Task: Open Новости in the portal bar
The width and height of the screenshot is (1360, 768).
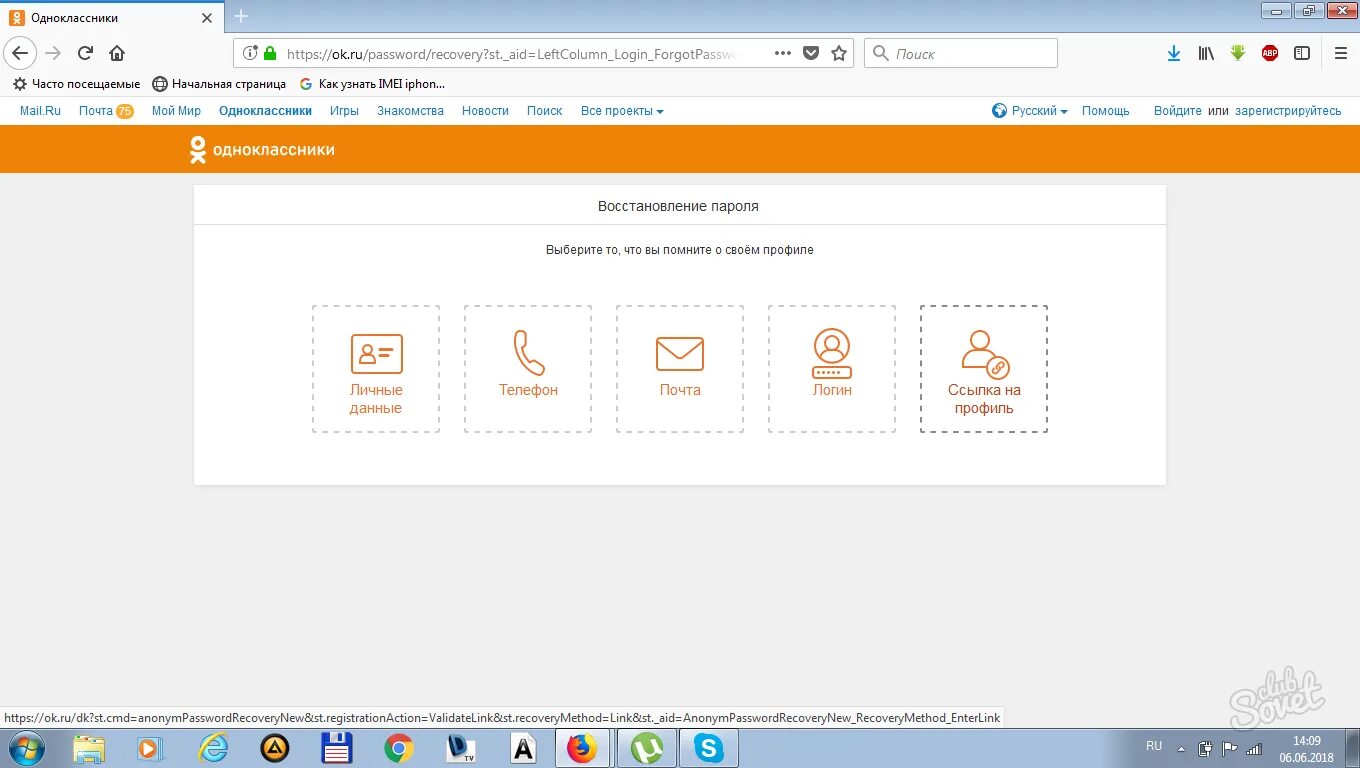Action: (485, 111)
